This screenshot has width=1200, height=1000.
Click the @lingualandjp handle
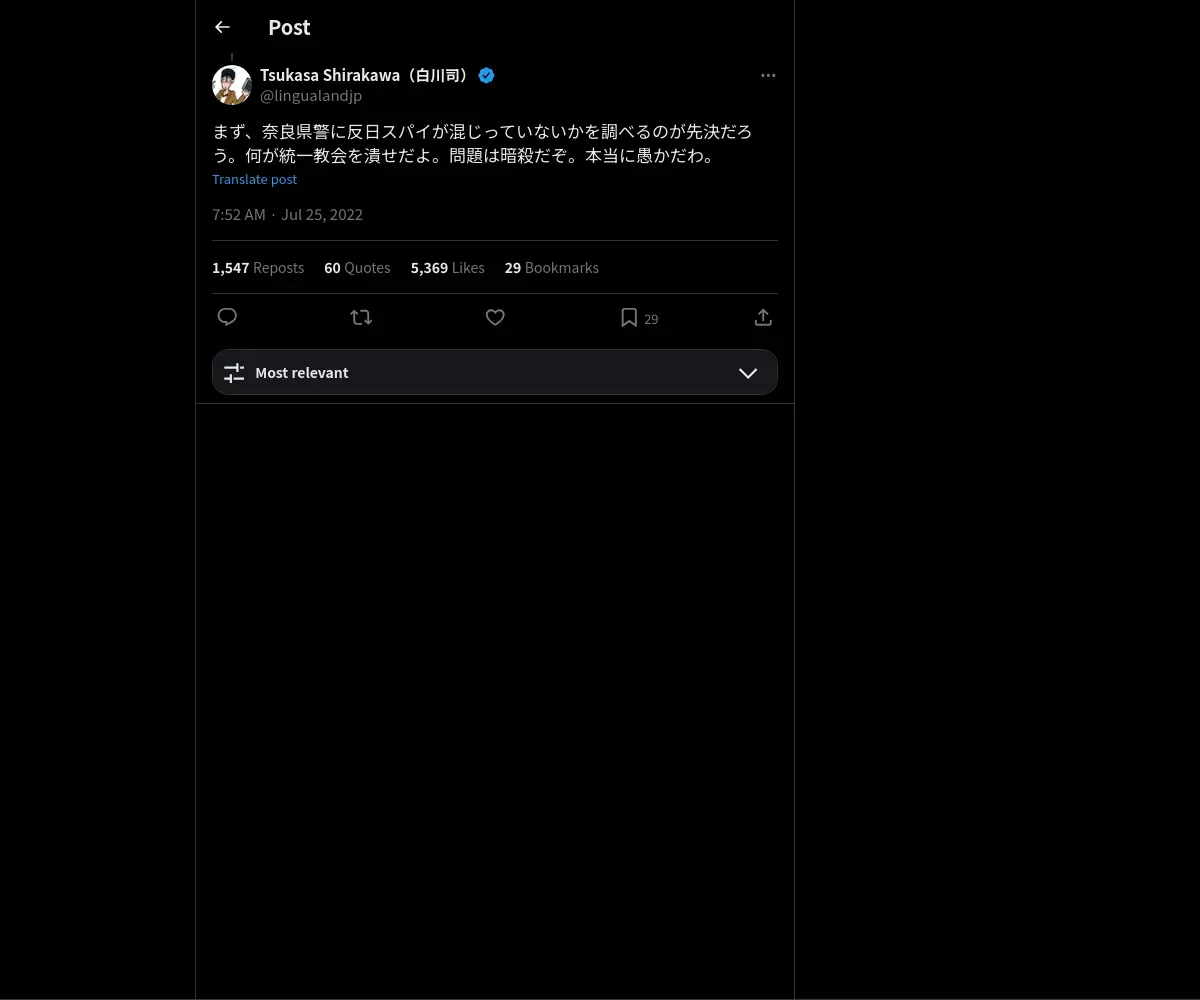point(311,96)
